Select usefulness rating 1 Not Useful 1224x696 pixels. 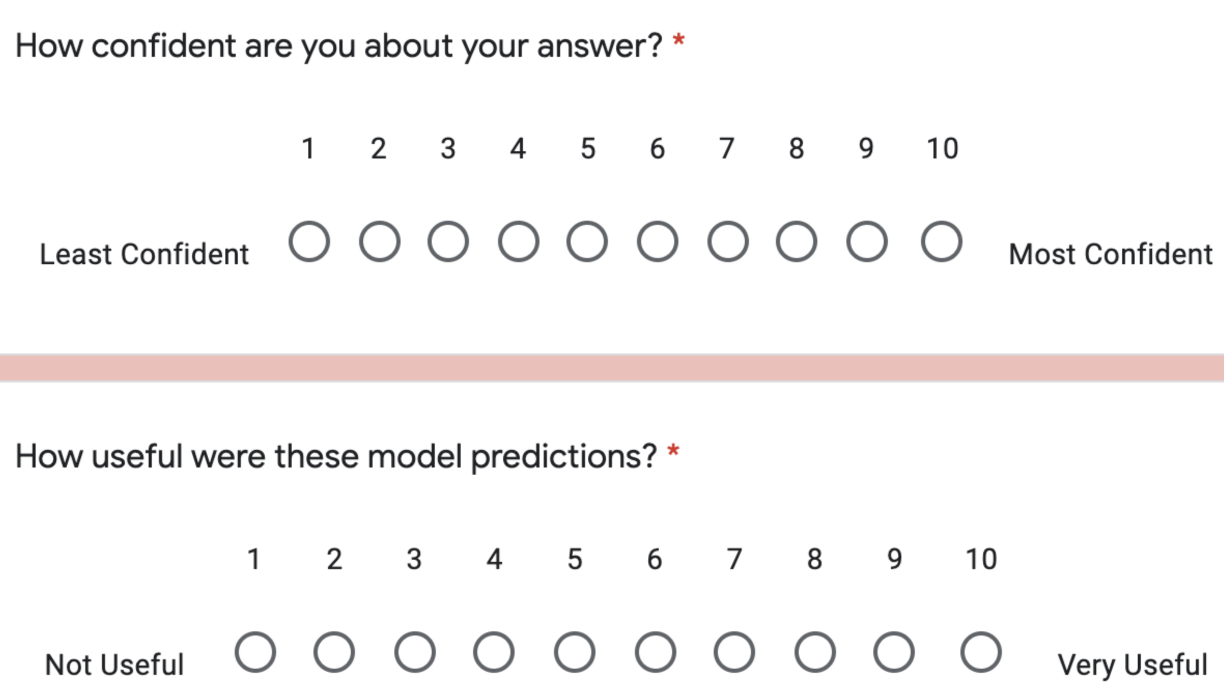(x=255, y=653)
